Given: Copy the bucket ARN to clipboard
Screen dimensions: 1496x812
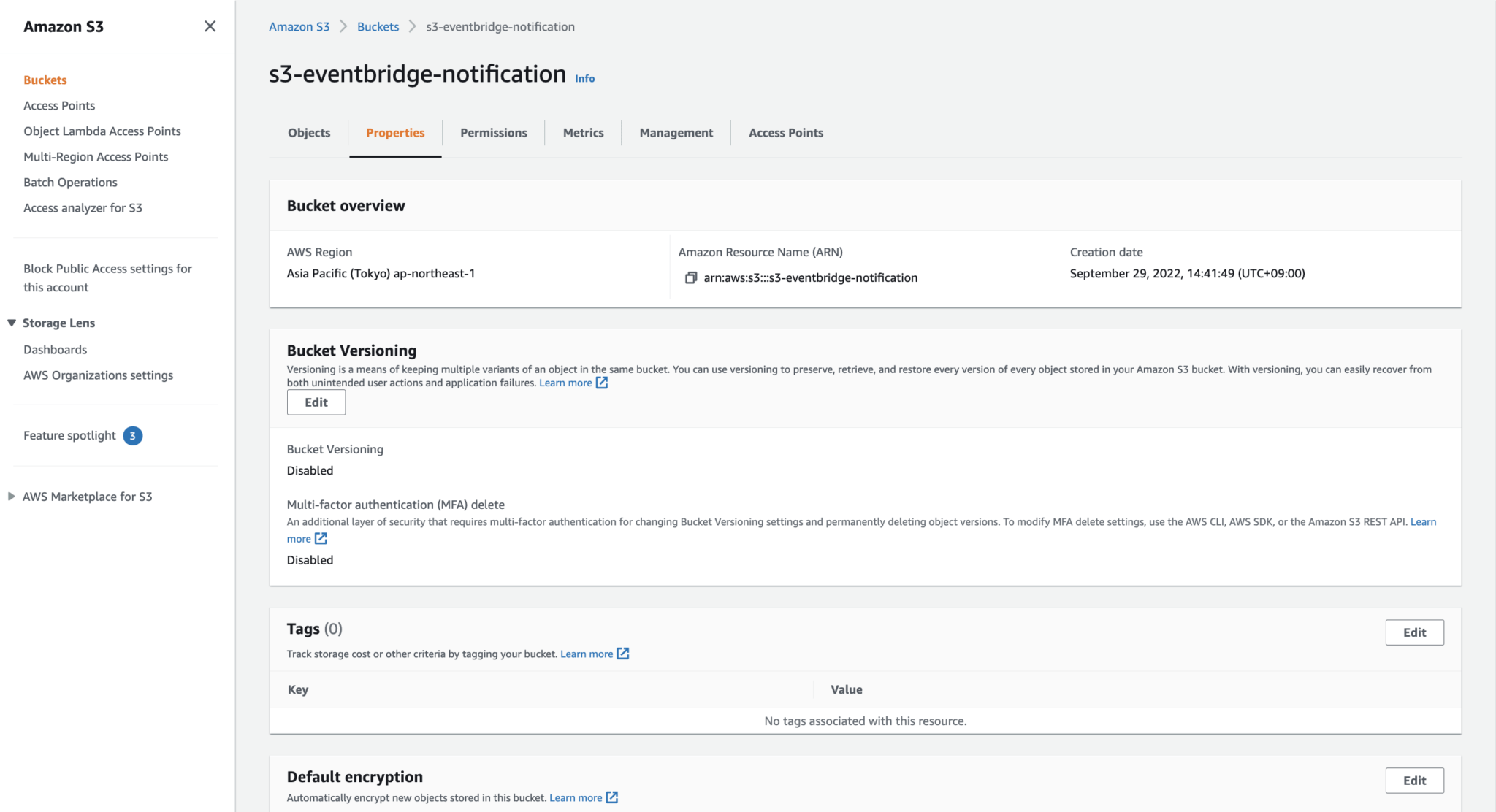Looking at the screenshot, I should (690, 277).
